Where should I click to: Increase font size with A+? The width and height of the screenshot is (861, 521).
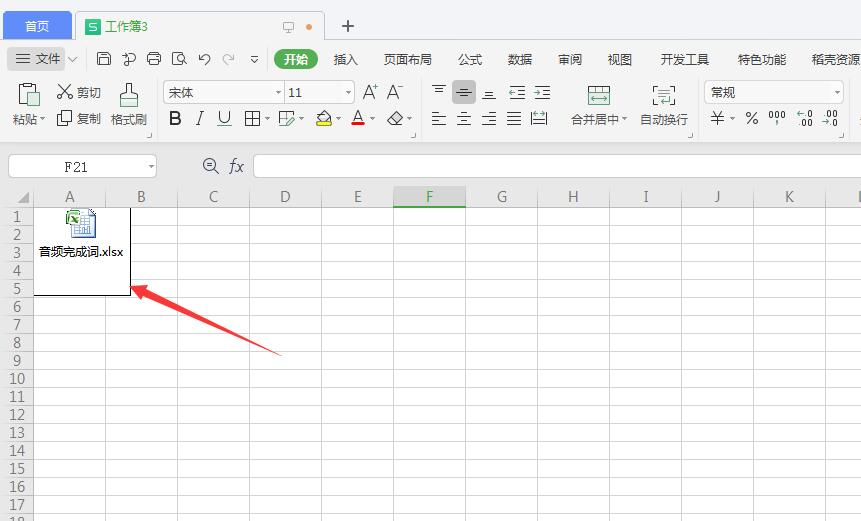tap(370, 92)
